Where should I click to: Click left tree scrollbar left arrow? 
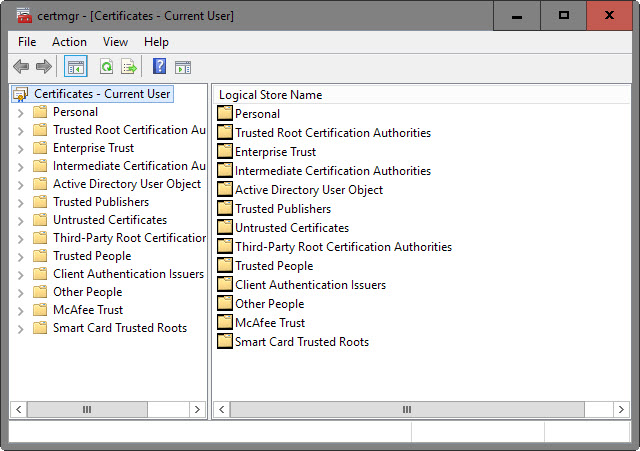tap(19, 409)
